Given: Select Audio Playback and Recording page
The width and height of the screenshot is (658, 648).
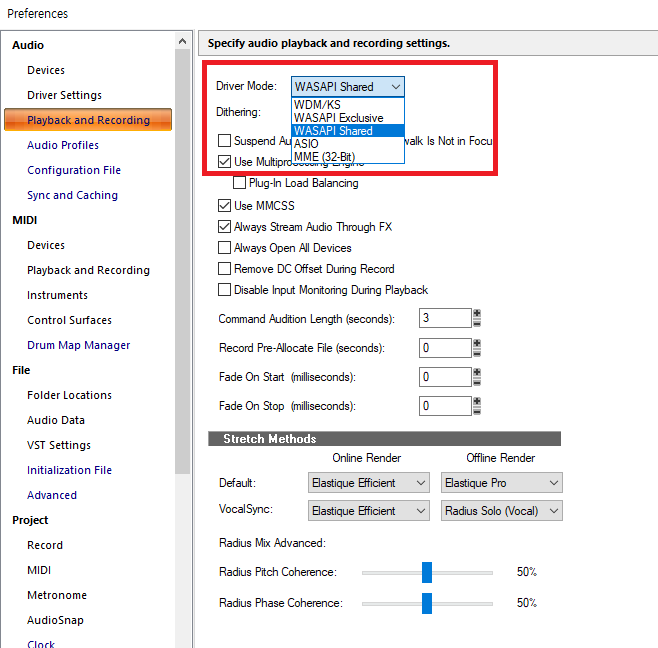Looking at the screenshot, I should coord(88,120).
